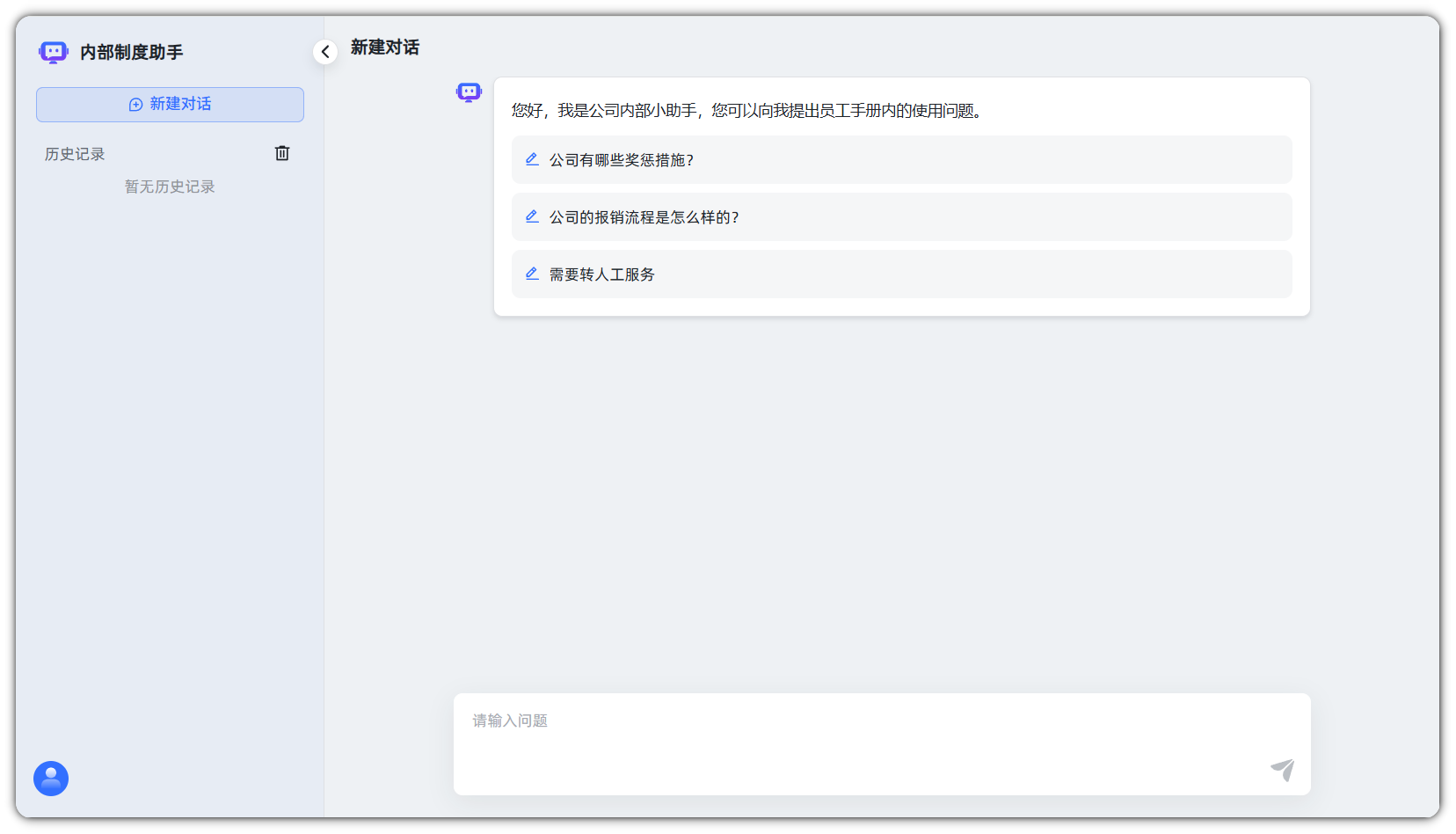Delete history with the trash icon
This screenshot has width=1456, height=834.
[282, 153]
